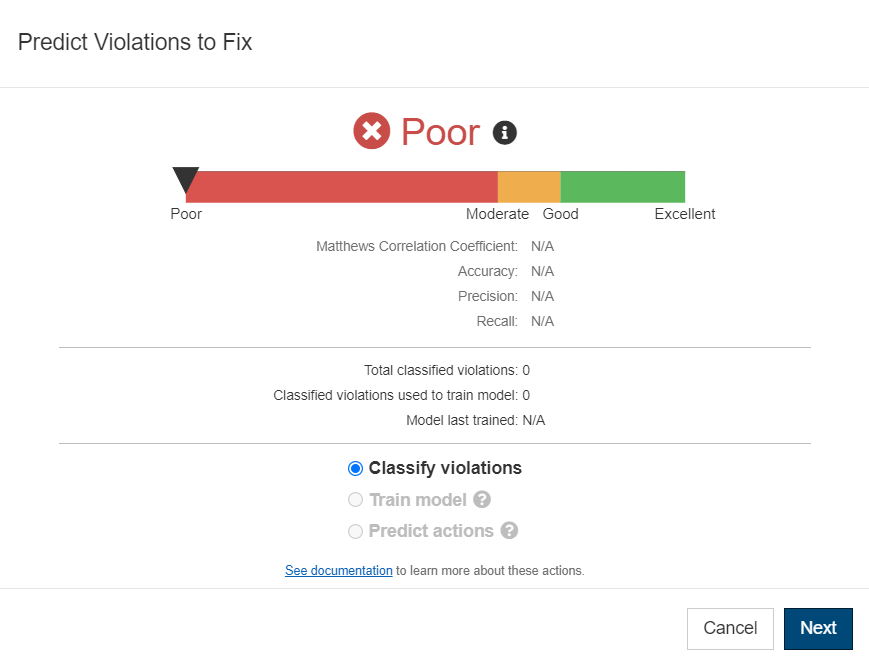This screenshot has height=668, width=869.
Task: Click the info icon beside Poor rating
Action: [x=504, y=132]
